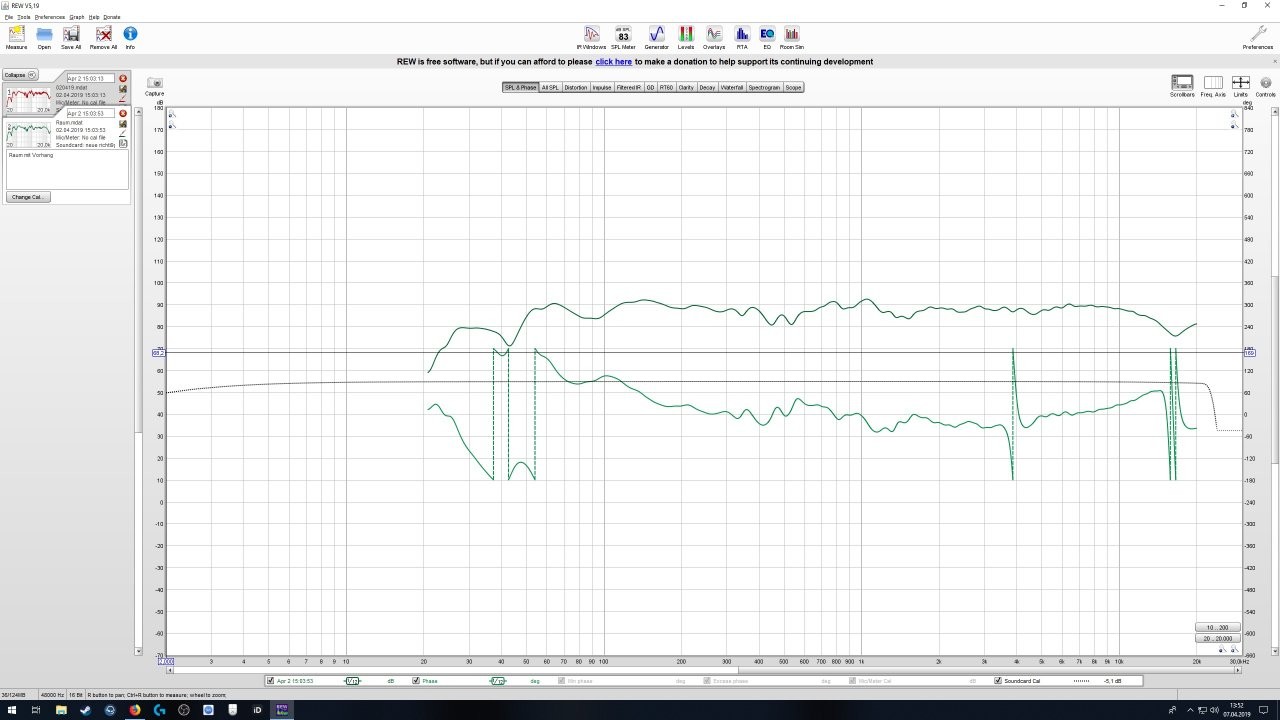Set frequency range to 20 .. 20,000
The width and height of the screenshot is (1280, 720).
[x=1217, y=638]
